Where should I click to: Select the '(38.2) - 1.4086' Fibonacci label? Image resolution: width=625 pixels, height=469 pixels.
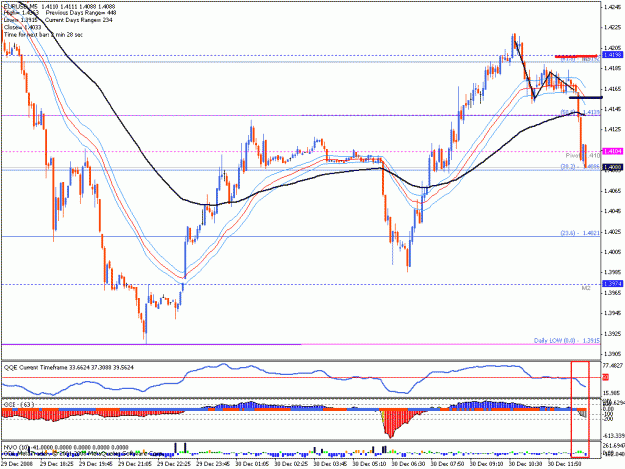[580, 167]
